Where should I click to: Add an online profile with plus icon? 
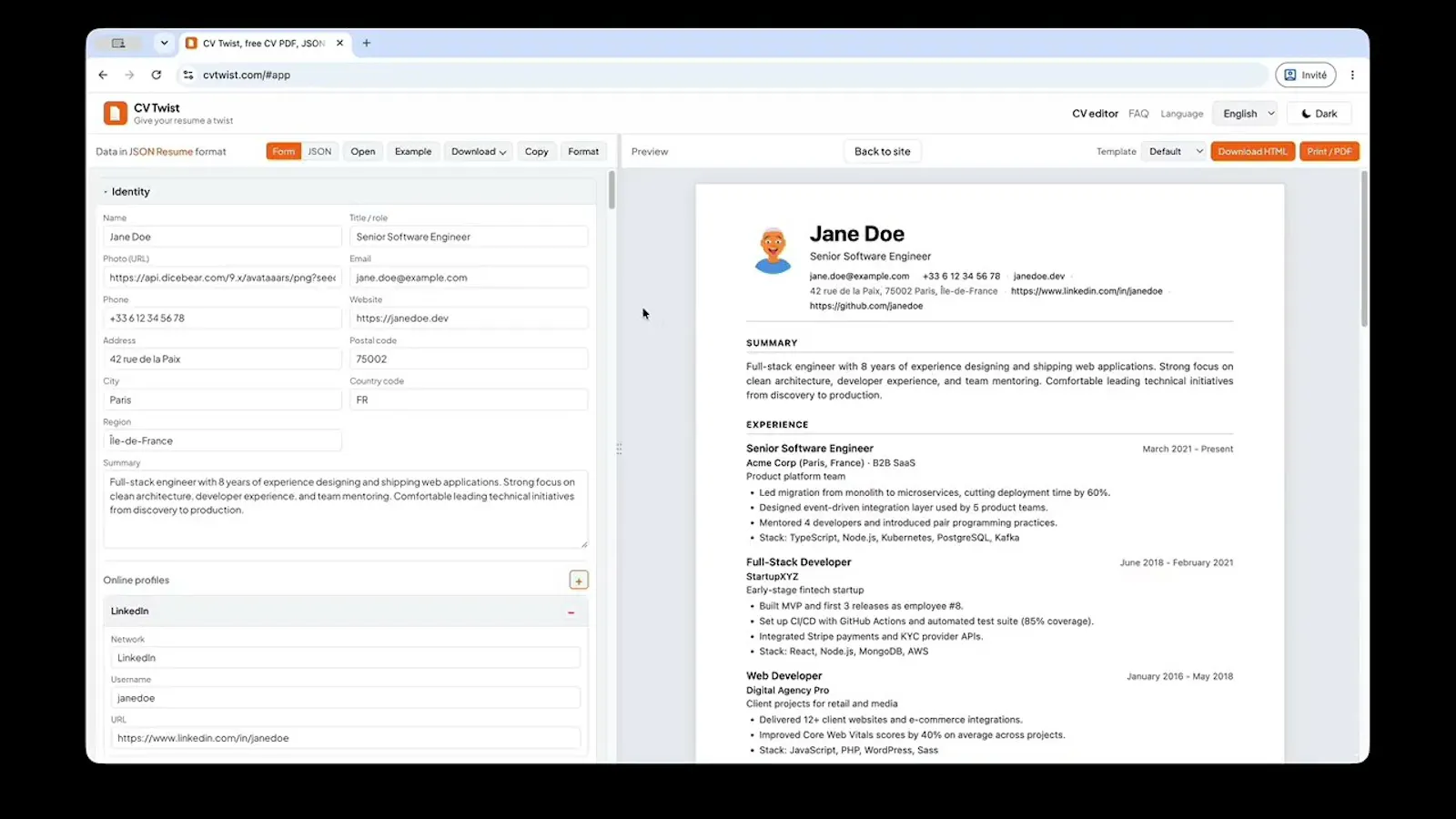(579, 581)
